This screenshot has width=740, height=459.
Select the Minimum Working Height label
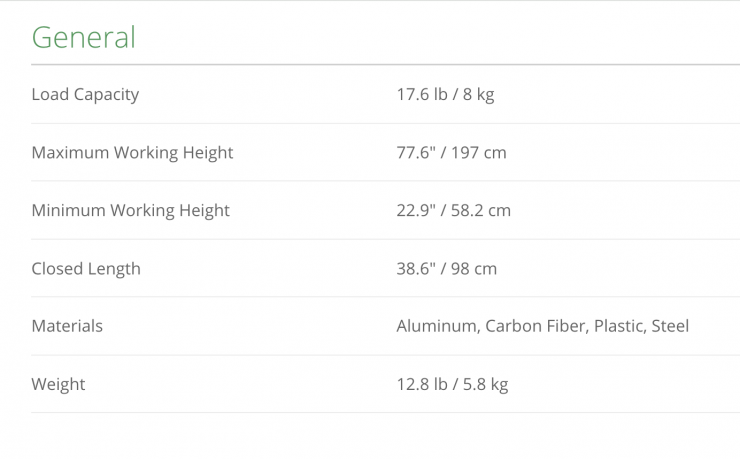tap(130, 211)
